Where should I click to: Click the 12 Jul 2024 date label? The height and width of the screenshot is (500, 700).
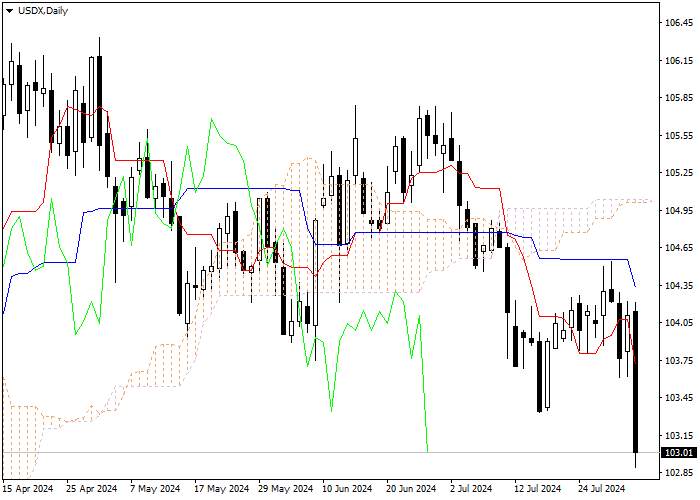[538, 489]
